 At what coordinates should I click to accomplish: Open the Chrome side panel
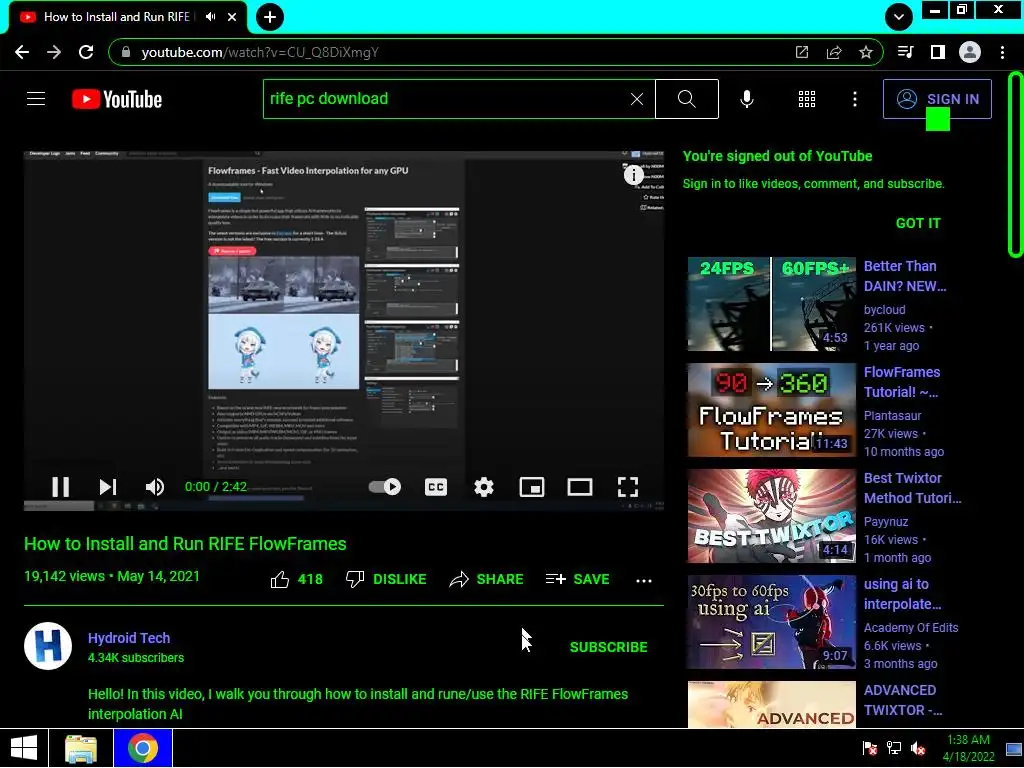938,52
